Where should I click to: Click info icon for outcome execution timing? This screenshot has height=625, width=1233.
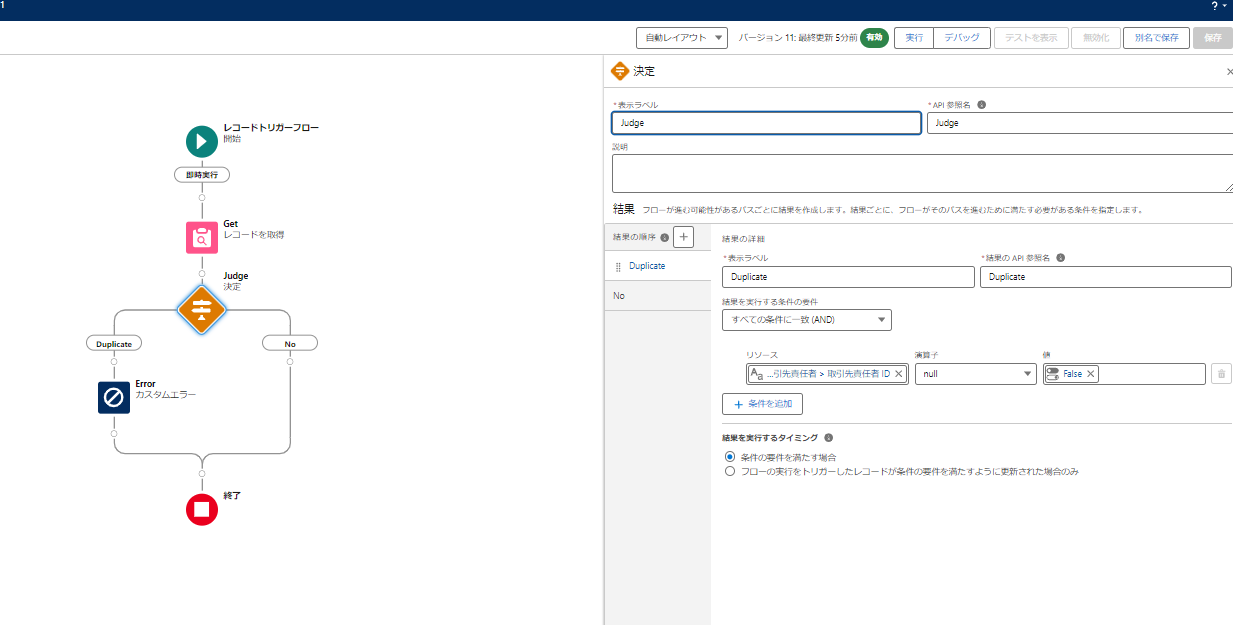click(x=828, y=438)
